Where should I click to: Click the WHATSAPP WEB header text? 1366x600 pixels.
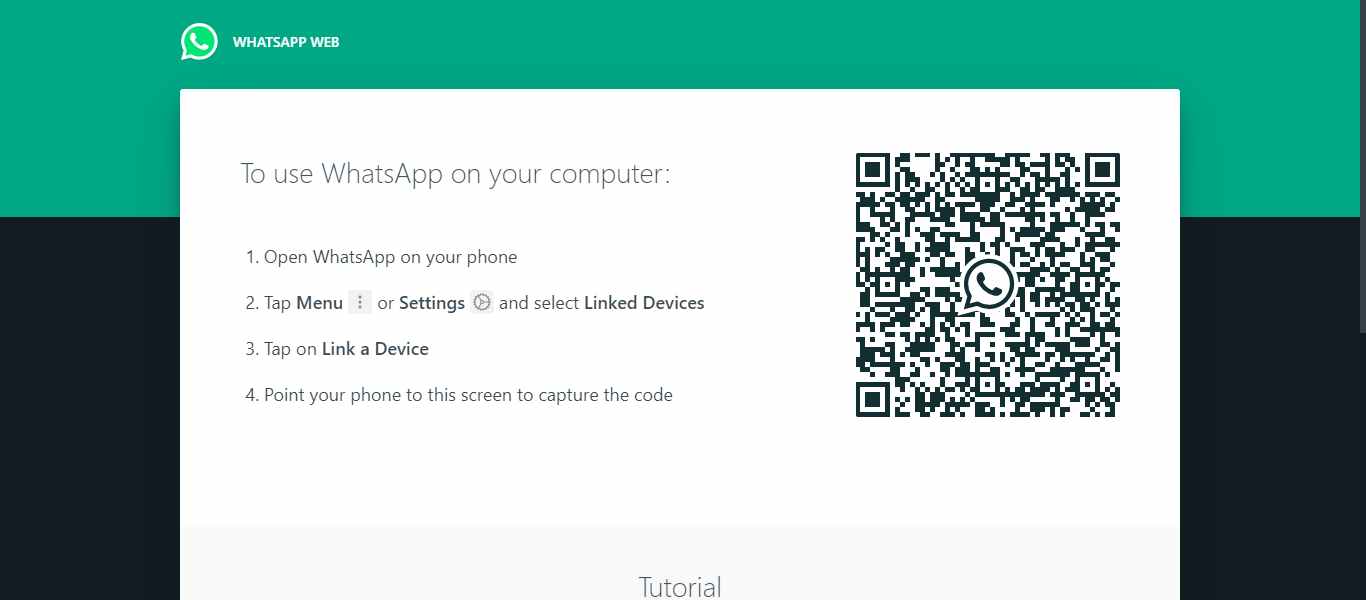286,43
